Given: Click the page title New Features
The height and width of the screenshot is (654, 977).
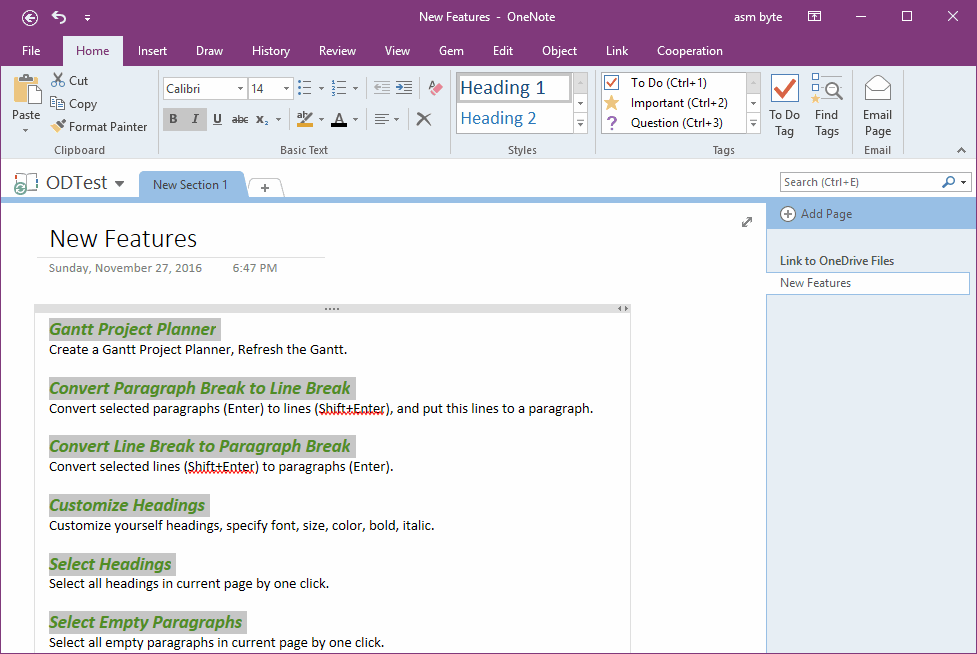Looking at the screenshot, I should pos(123,239).
